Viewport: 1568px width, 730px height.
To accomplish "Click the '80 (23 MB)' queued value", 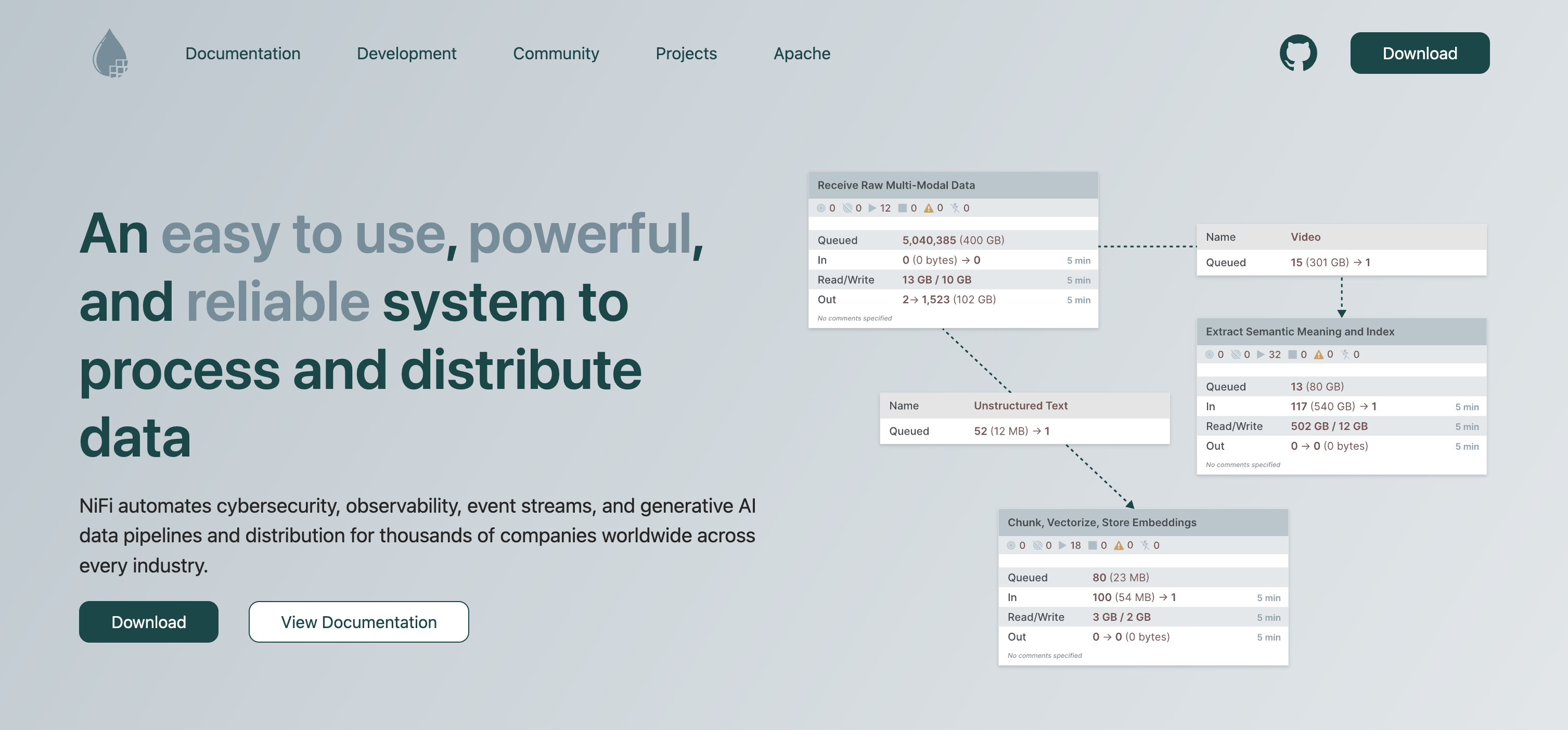I will 1121,578.
